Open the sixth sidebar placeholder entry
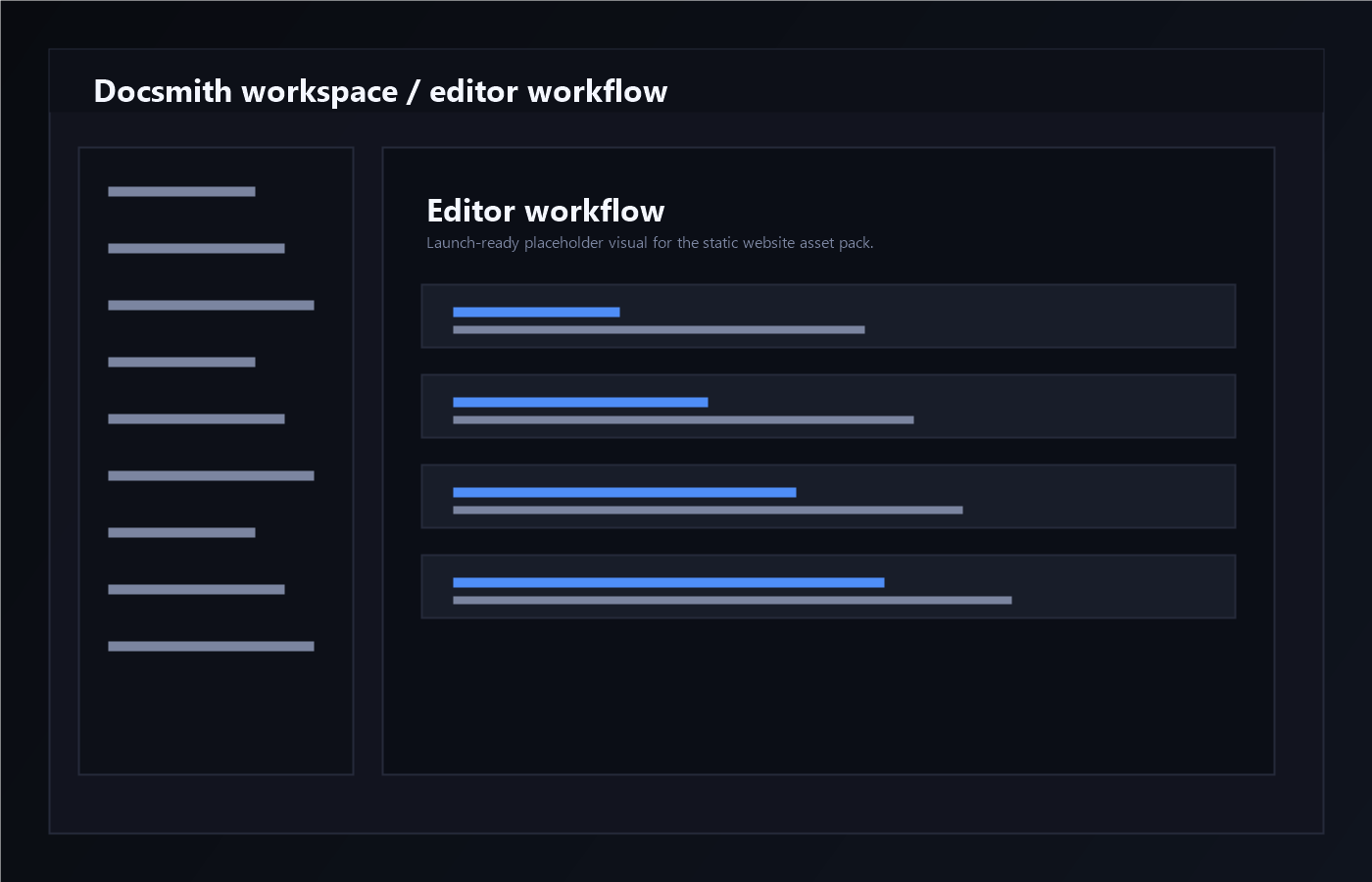Screen dimensions: 1372x882 tap(210, 475)
